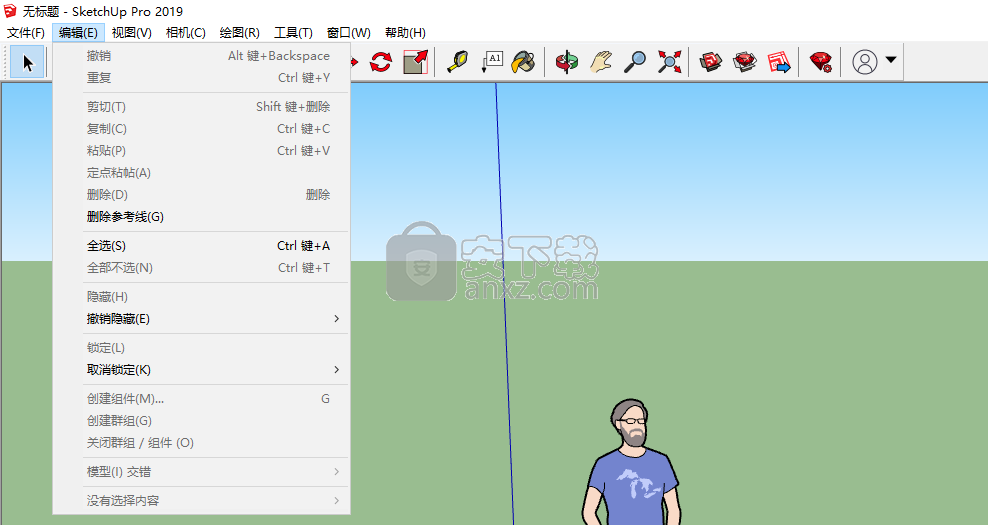
Task: Click the SketchUp logo in the title bar
Action: [x=9, y=11]
